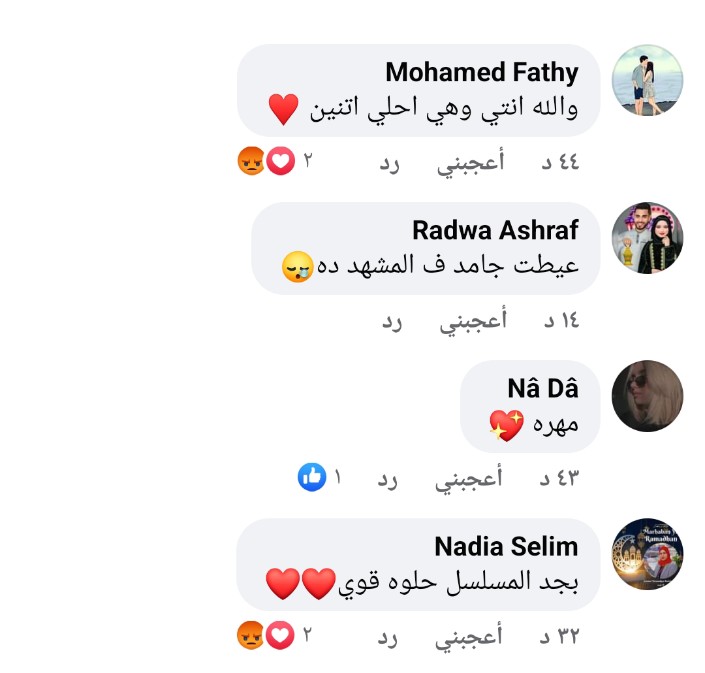Like Radwa Ashraf's comment with أعجبني
Image resolution: width=705 pixels, height=673 pixels.
(x=470, y=321)
